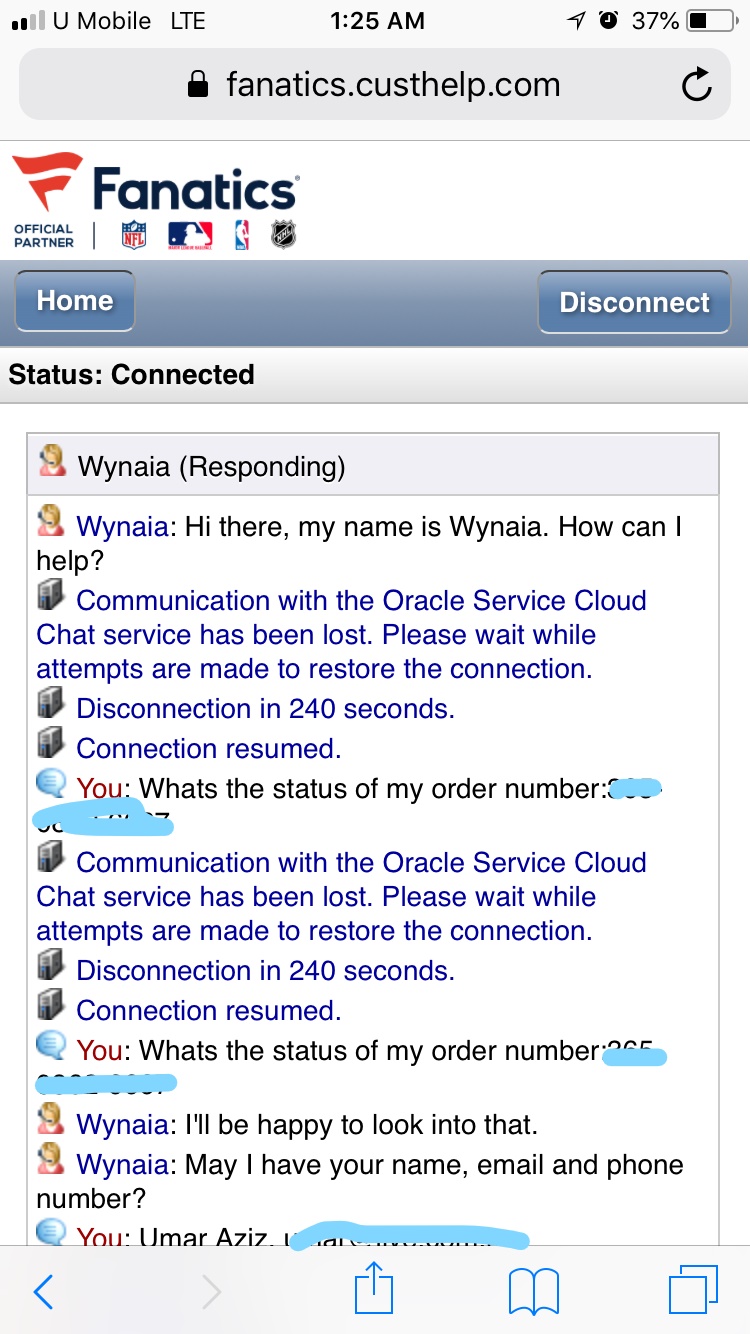The width and height of the screenshot is (750, 1334).
Task: Tap the Safari share icon
Action: pos(374,1292)
